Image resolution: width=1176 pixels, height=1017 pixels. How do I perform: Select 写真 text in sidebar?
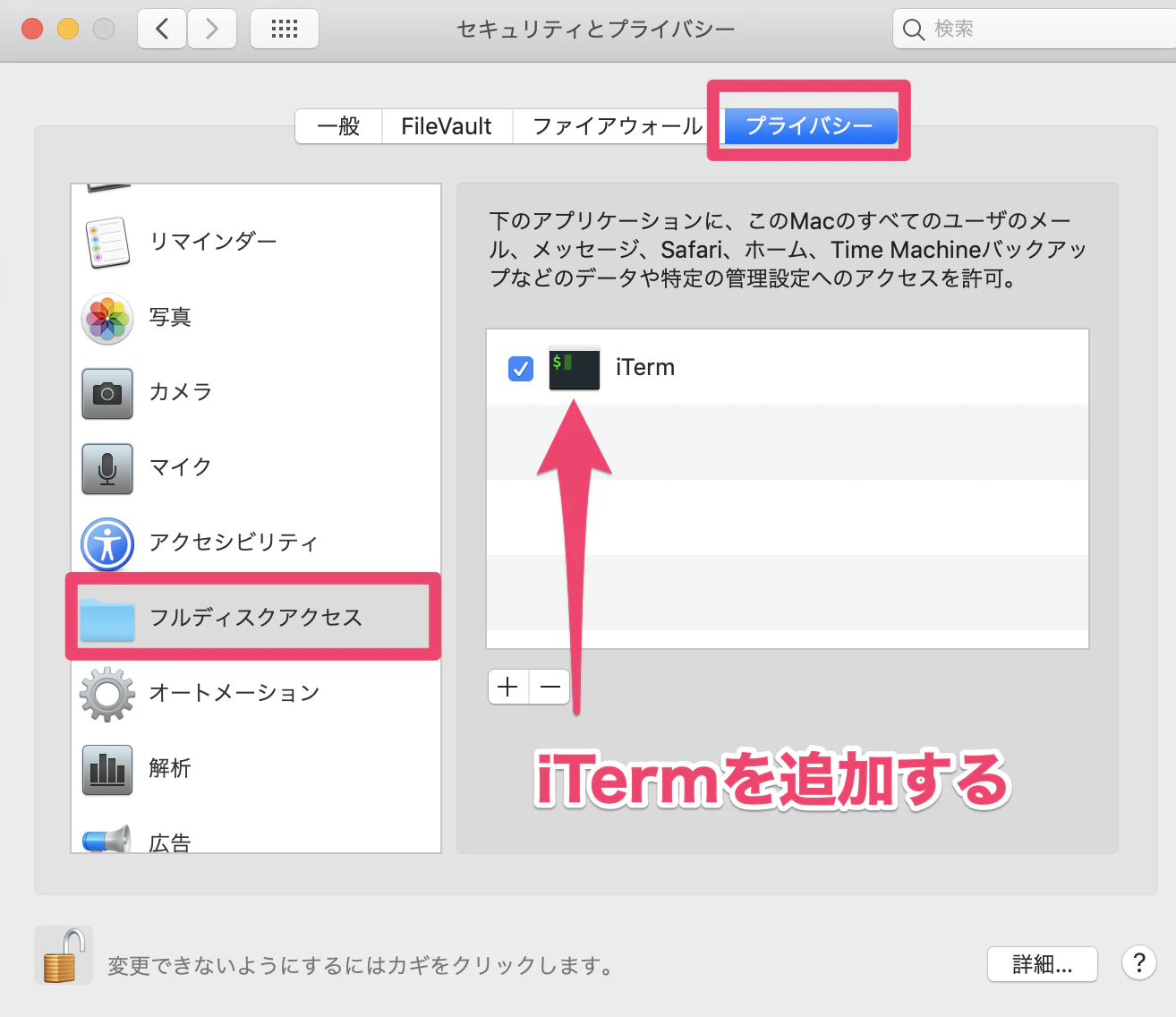170,317
